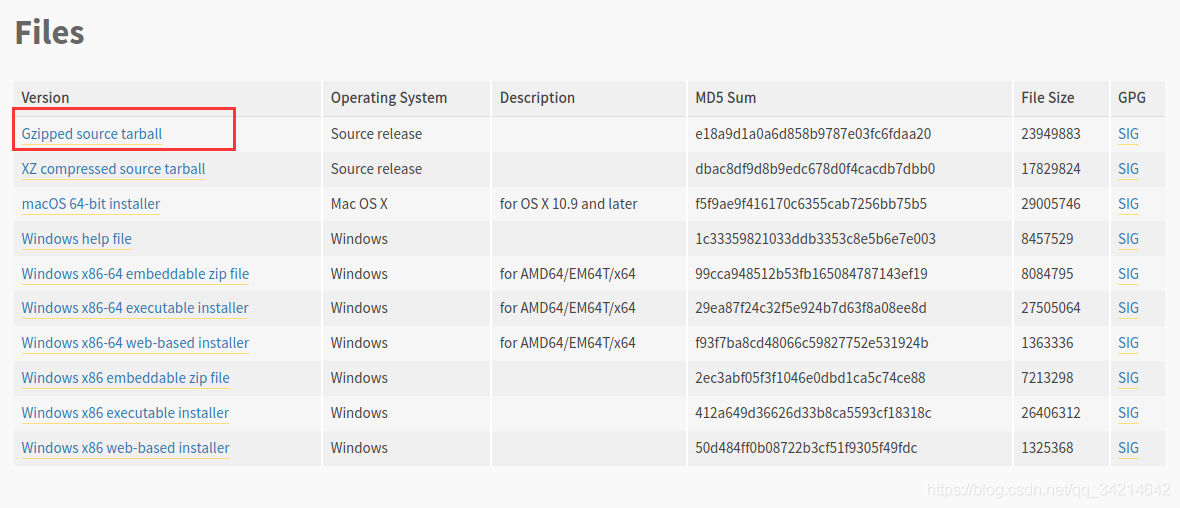Open SIG link for macOS 64-bit installer
Screen dimensions: 1180x508
point(1128,204)
